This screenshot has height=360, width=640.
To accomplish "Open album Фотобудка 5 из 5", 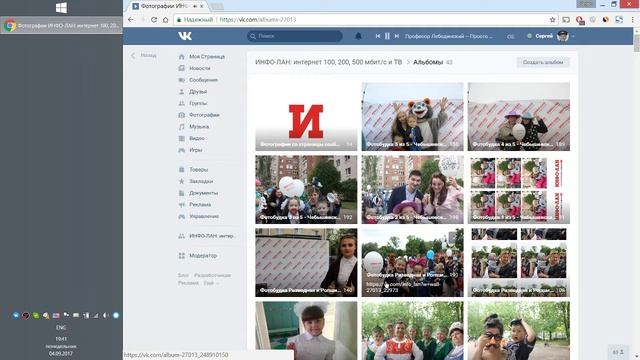I will coord(413,117).
